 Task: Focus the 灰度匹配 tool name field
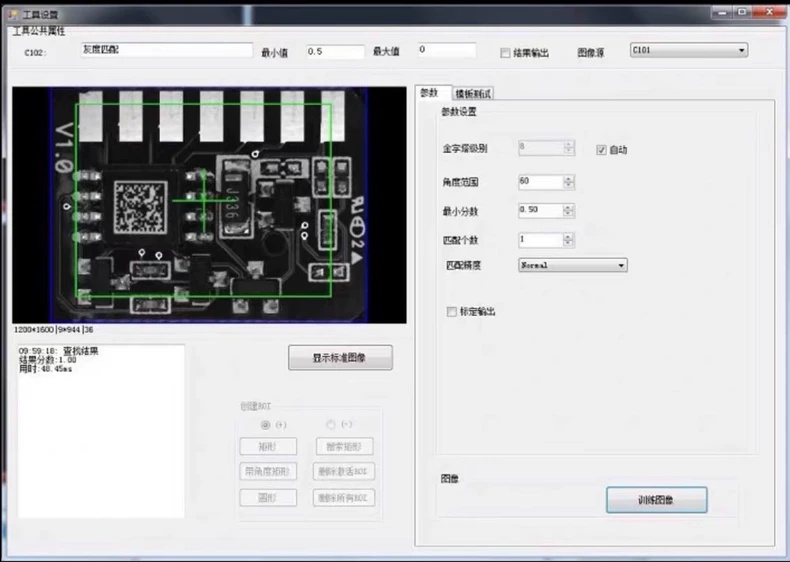click(x=166, y=50)
